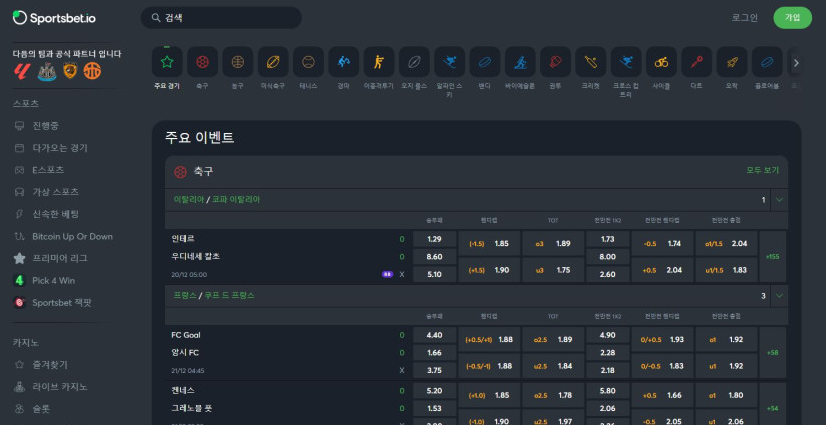Image resolution: width=826 pixels, height=425 pixels.
Task: Open the 모두 보기 link for 축구
Action: [762, 171]
